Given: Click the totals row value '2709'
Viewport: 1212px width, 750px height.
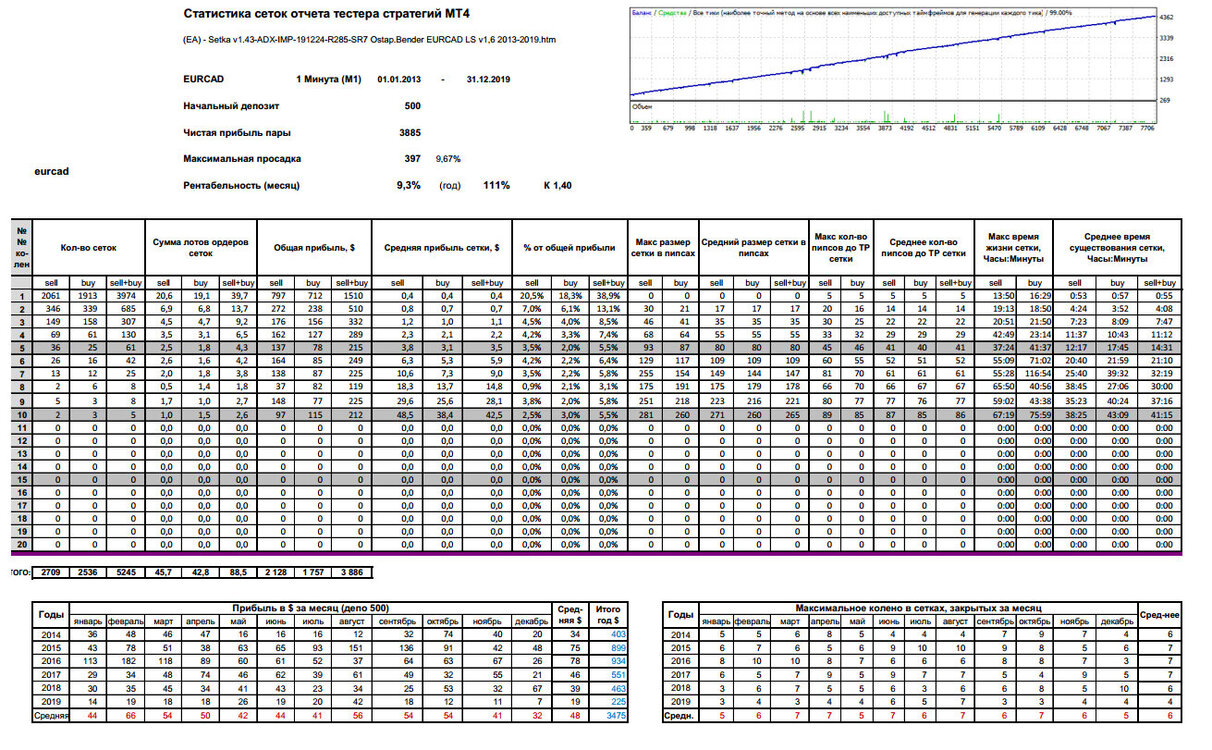Looking at the screenshot, I should coord(50,573).
